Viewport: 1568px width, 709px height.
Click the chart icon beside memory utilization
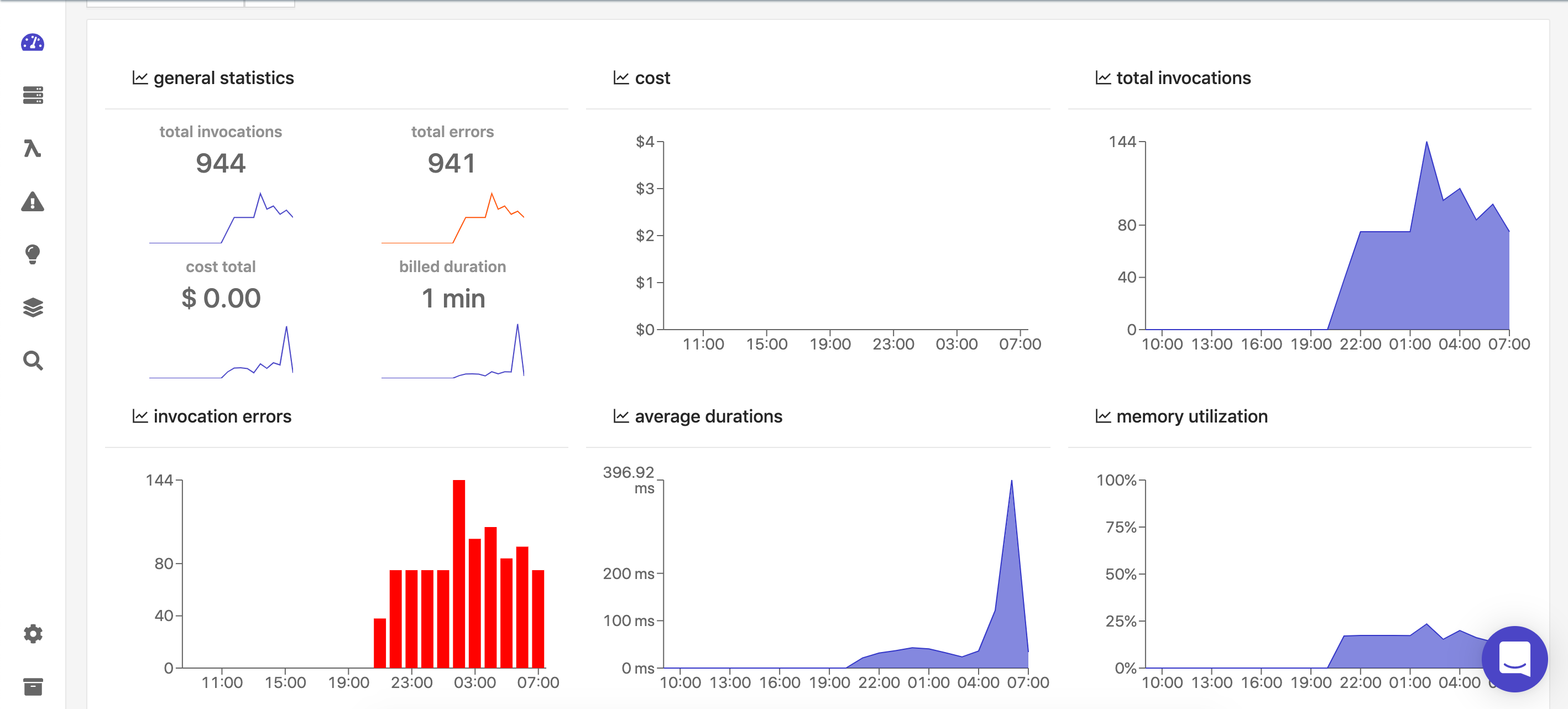(x=1103, y=416)
